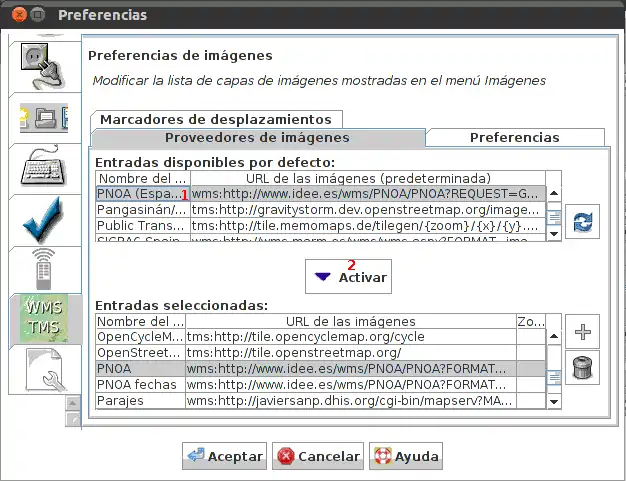Reload the default imagery entries list

point(580,222)
